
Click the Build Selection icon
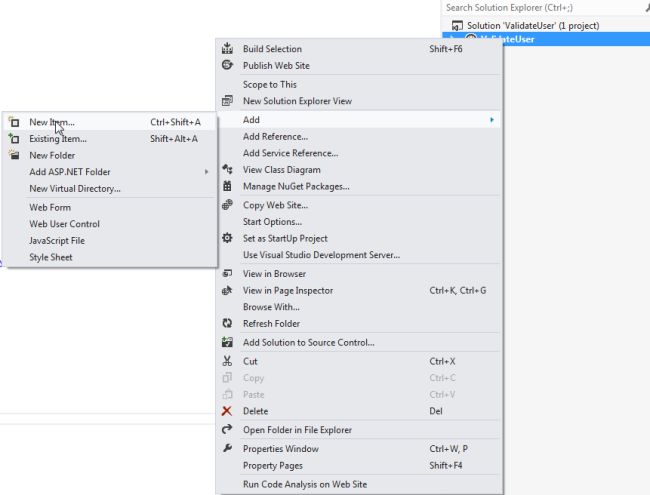[x=227, y=49]
